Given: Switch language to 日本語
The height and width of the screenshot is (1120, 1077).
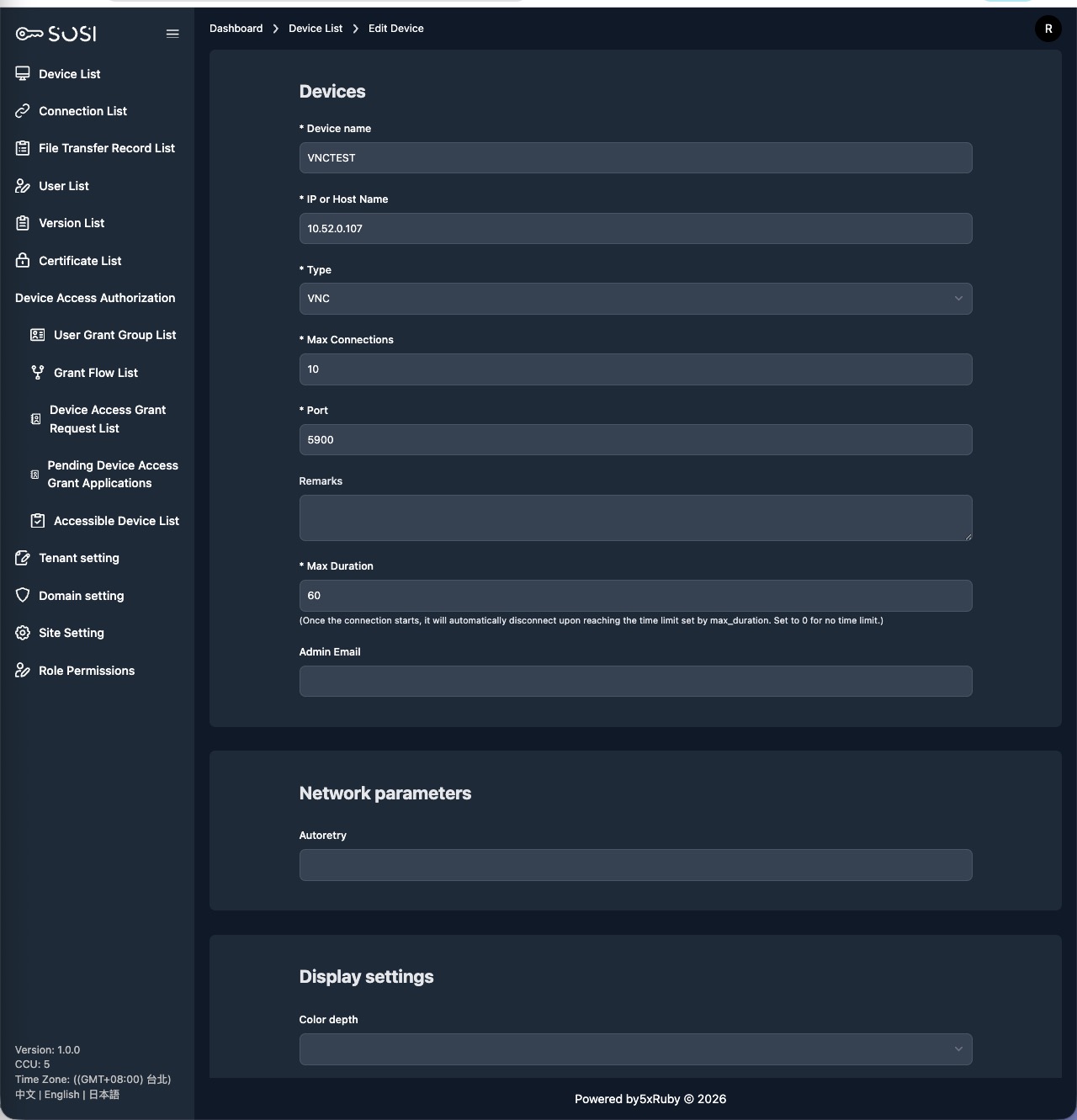Looking at the screenshot, I should (104, 1095).
